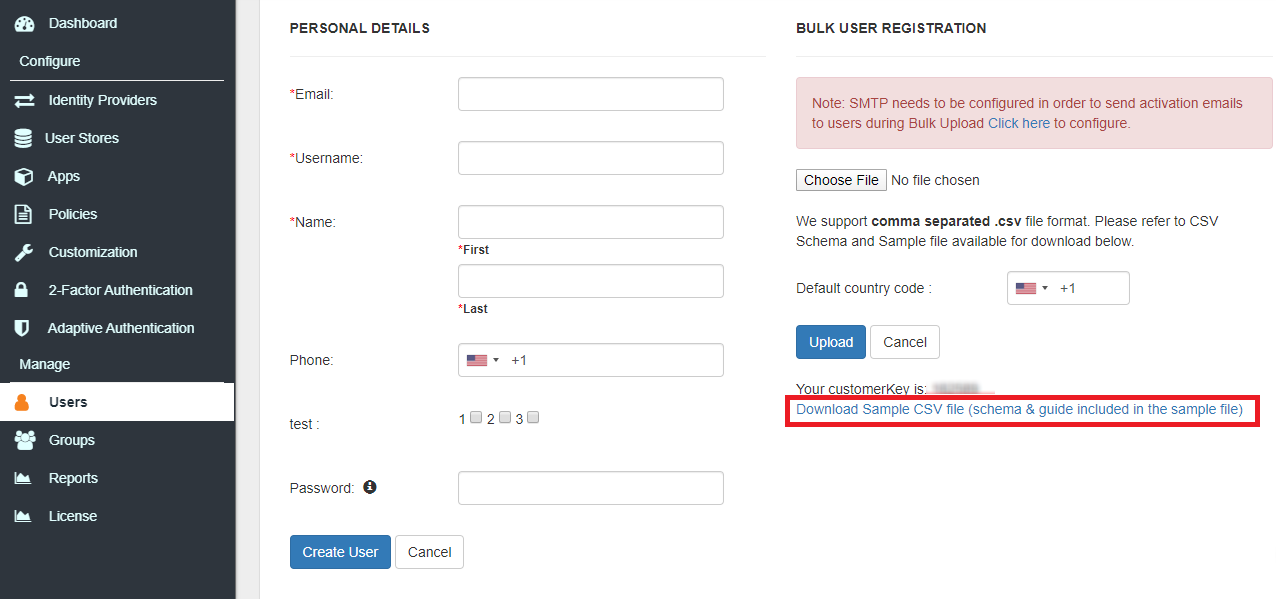Check test option 1 checkbox
This screenshot has width=1276, height=599.
(x=476, y=418)
